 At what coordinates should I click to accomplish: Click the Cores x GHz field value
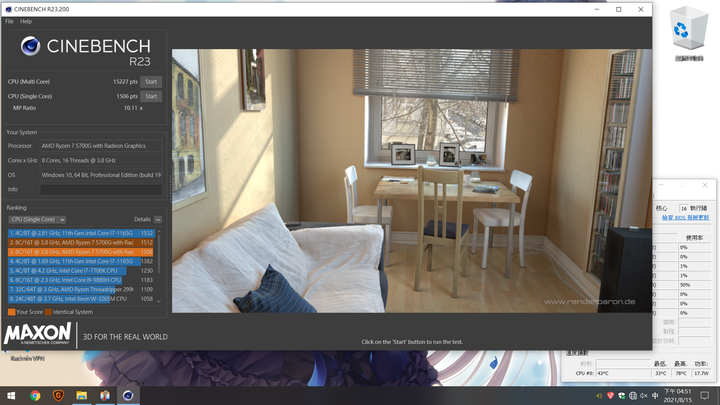101,161
